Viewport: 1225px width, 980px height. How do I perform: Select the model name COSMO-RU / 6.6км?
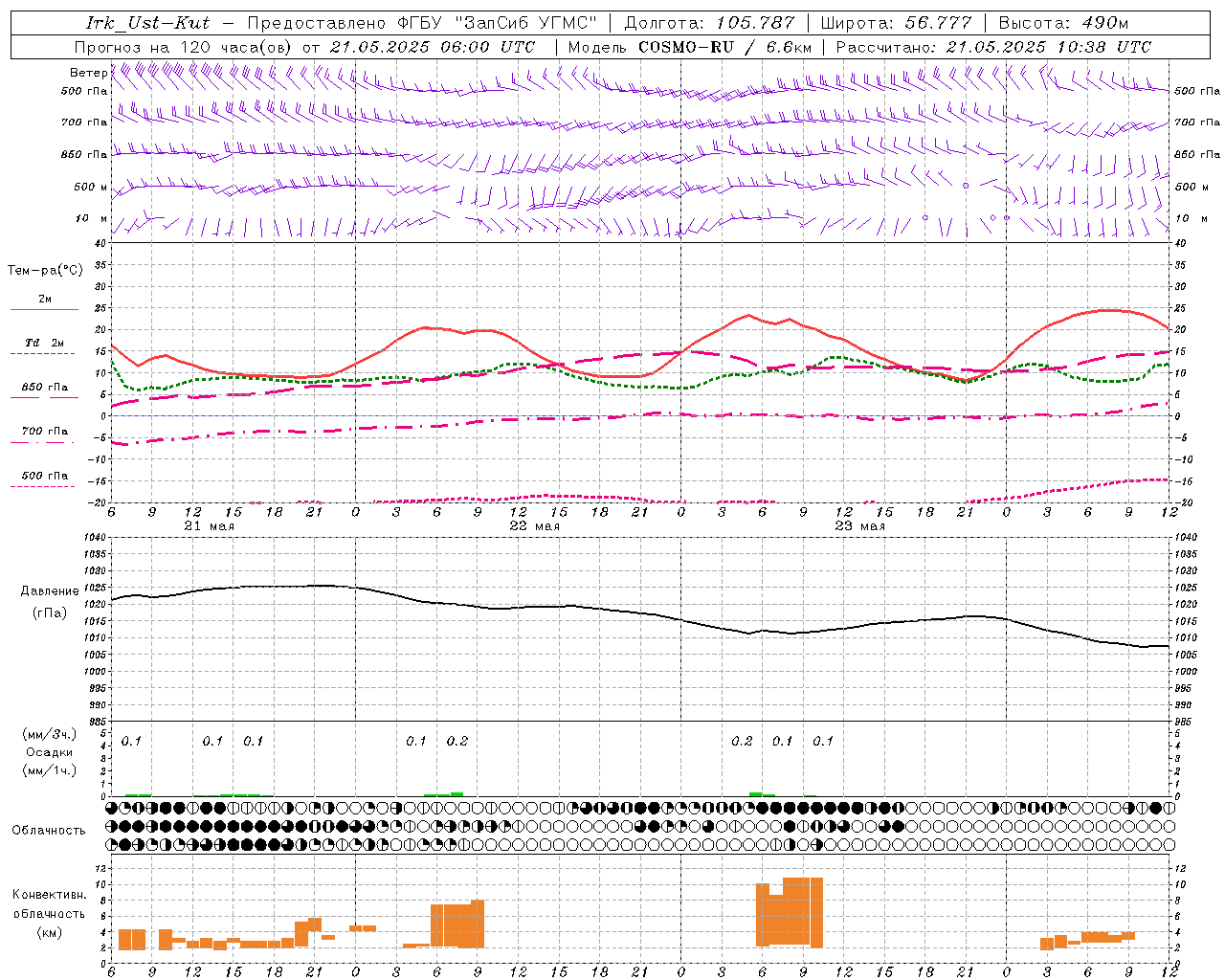(725, 47)
